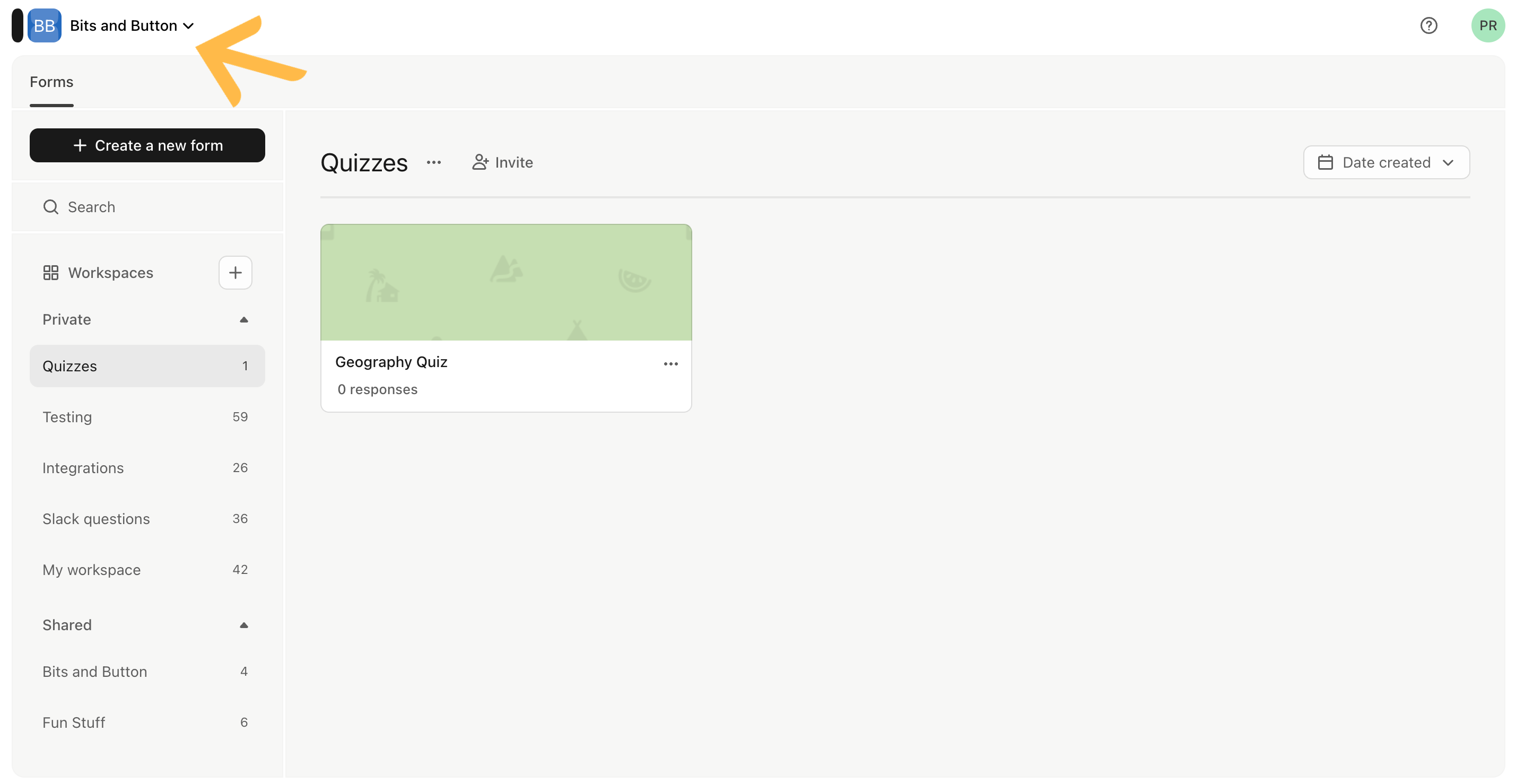1516x784 pixels.
Task: Switch to the Forms tab
Action: point(51,82)
